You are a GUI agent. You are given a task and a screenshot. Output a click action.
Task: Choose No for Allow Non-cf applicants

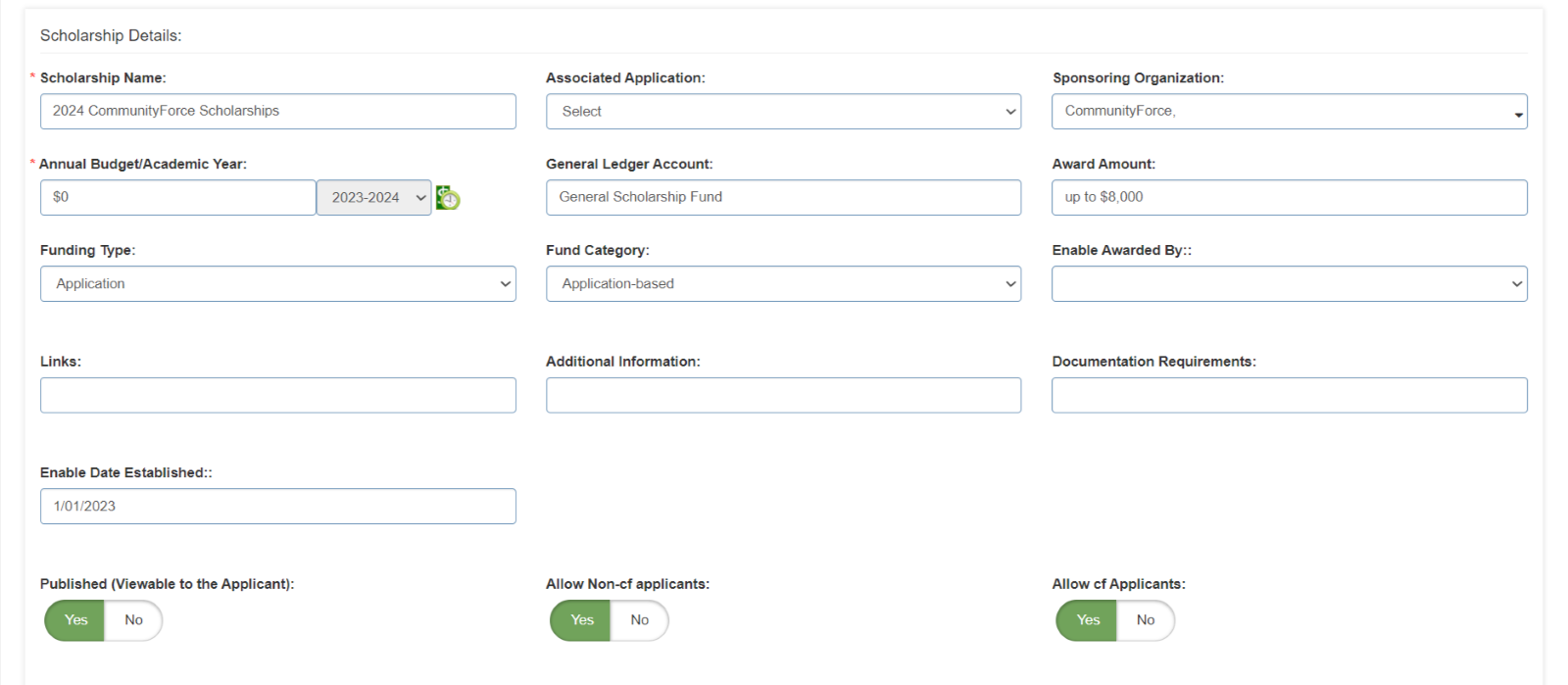pos(639,620)
